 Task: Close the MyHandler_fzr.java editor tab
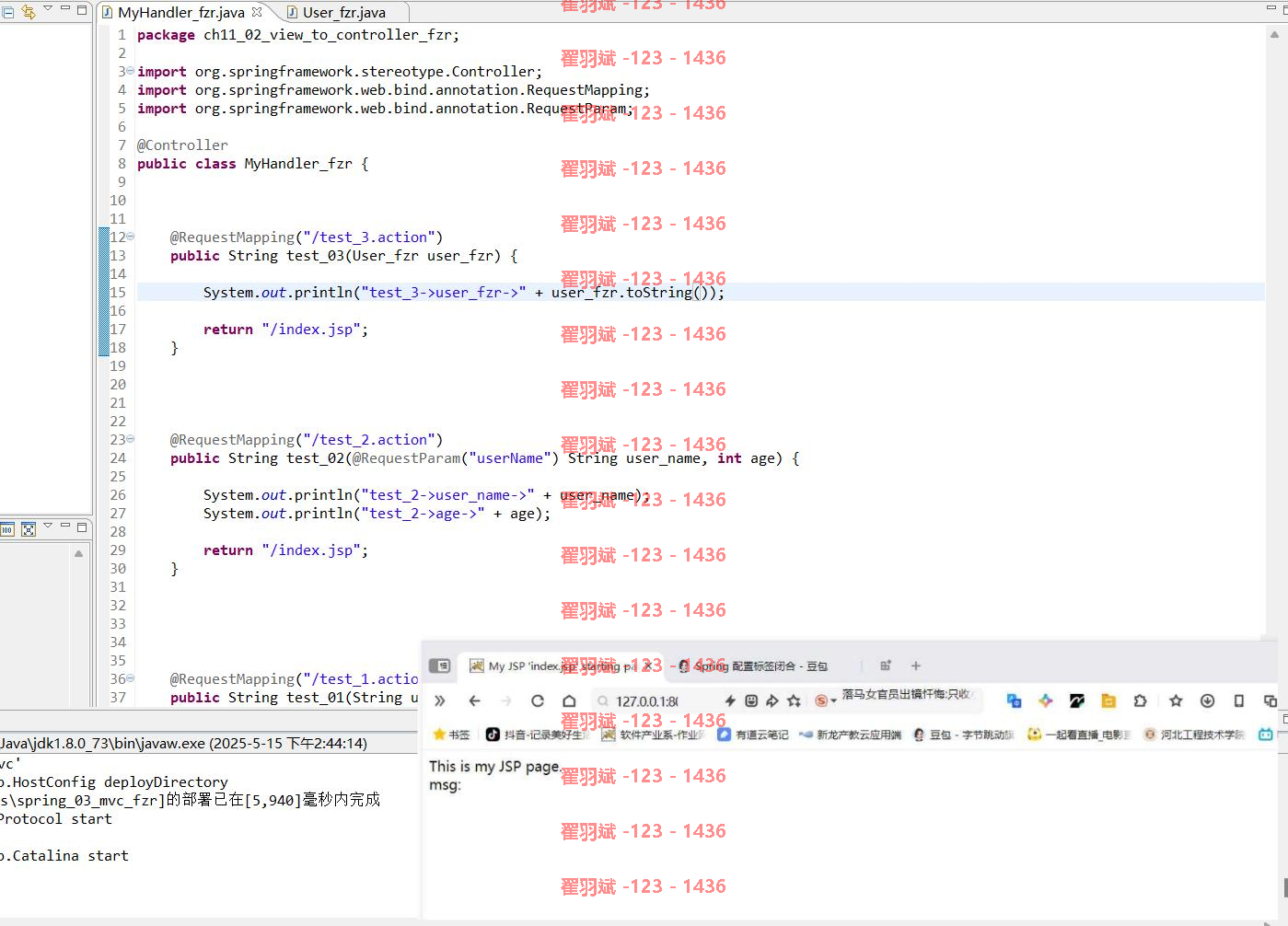click(257, 12)
